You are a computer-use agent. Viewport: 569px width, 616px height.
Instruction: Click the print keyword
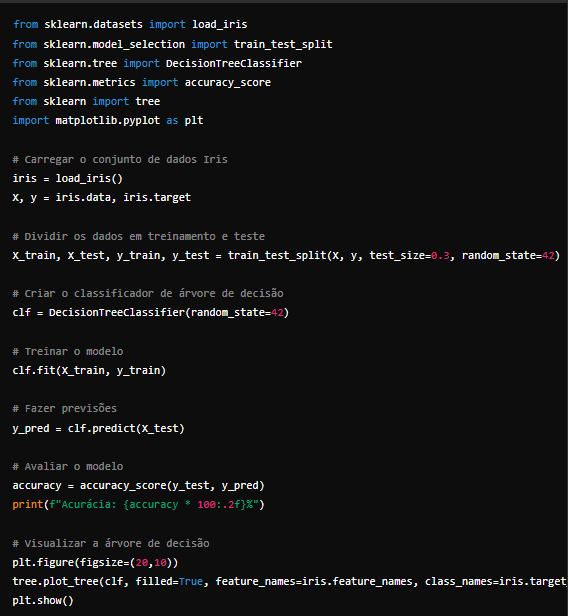[x=28, y=504]
